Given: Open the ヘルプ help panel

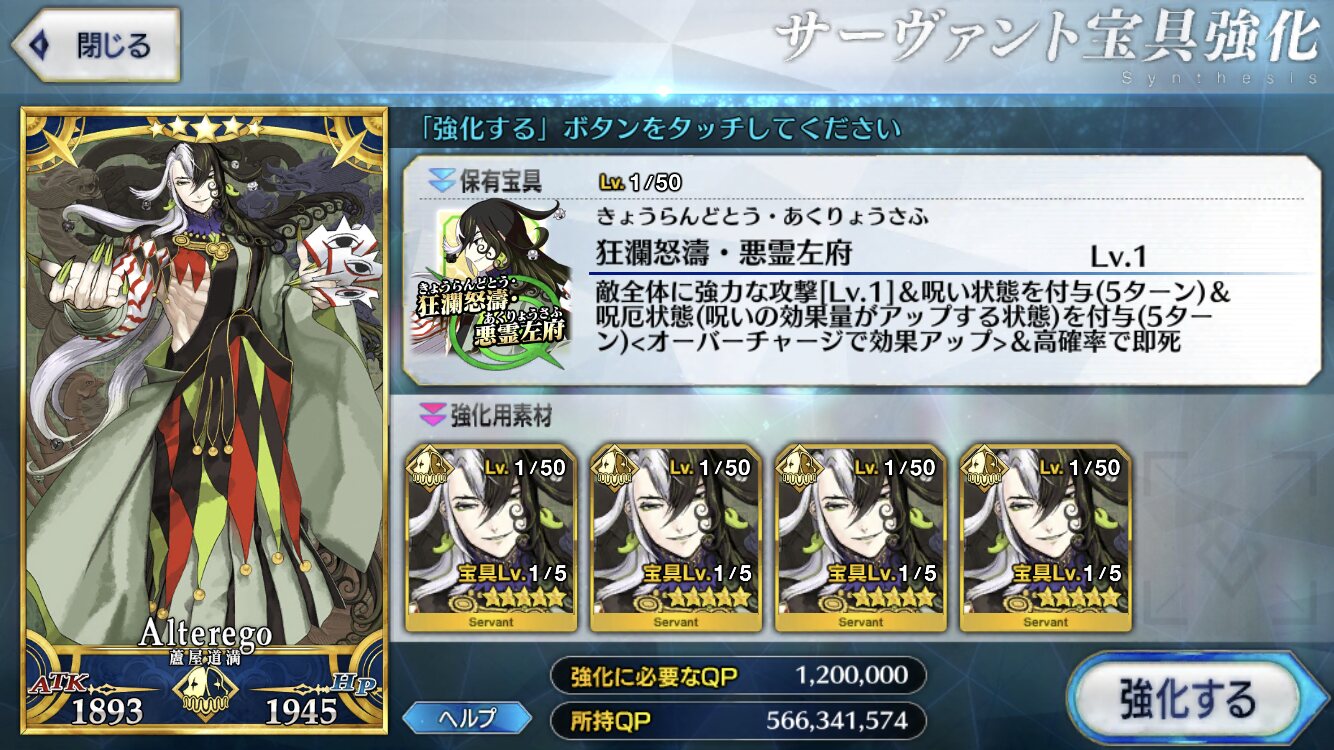Looking at the screenshot, I should (468, 716).
